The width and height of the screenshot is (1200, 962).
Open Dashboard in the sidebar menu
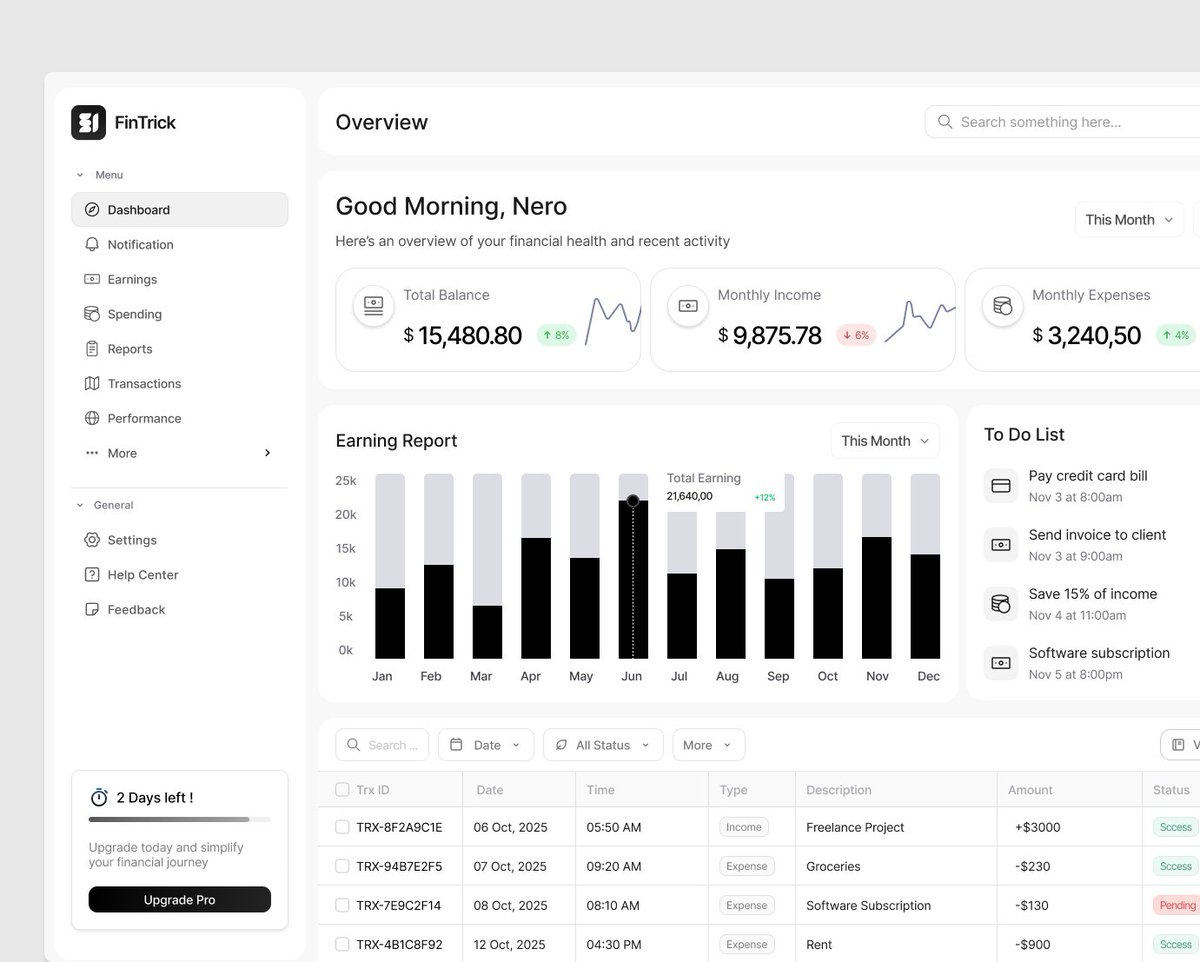(x=179, y=210)
